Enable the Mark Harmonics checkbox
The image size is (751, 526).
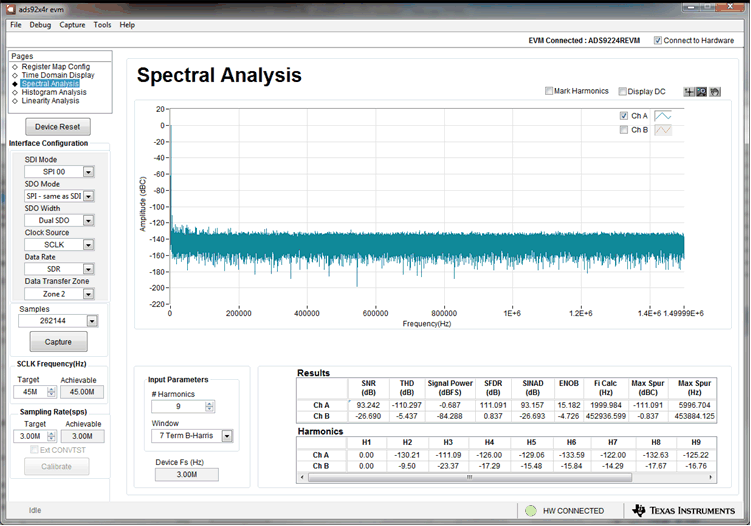click(550, 91)
